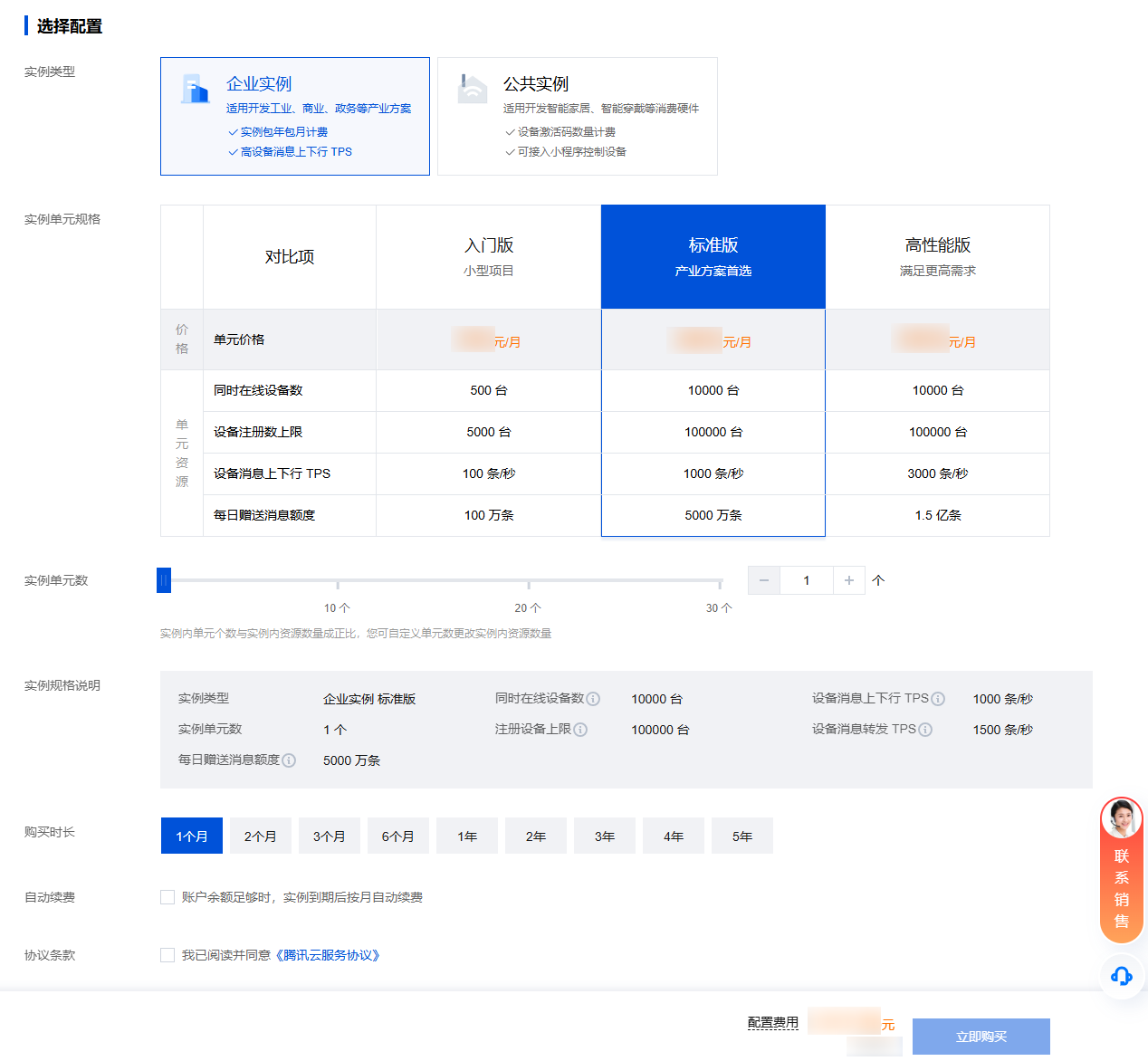Select the 6个月 purchase duration
The height and width of the screenshot is (1061, 1148).
click(398, 836)
